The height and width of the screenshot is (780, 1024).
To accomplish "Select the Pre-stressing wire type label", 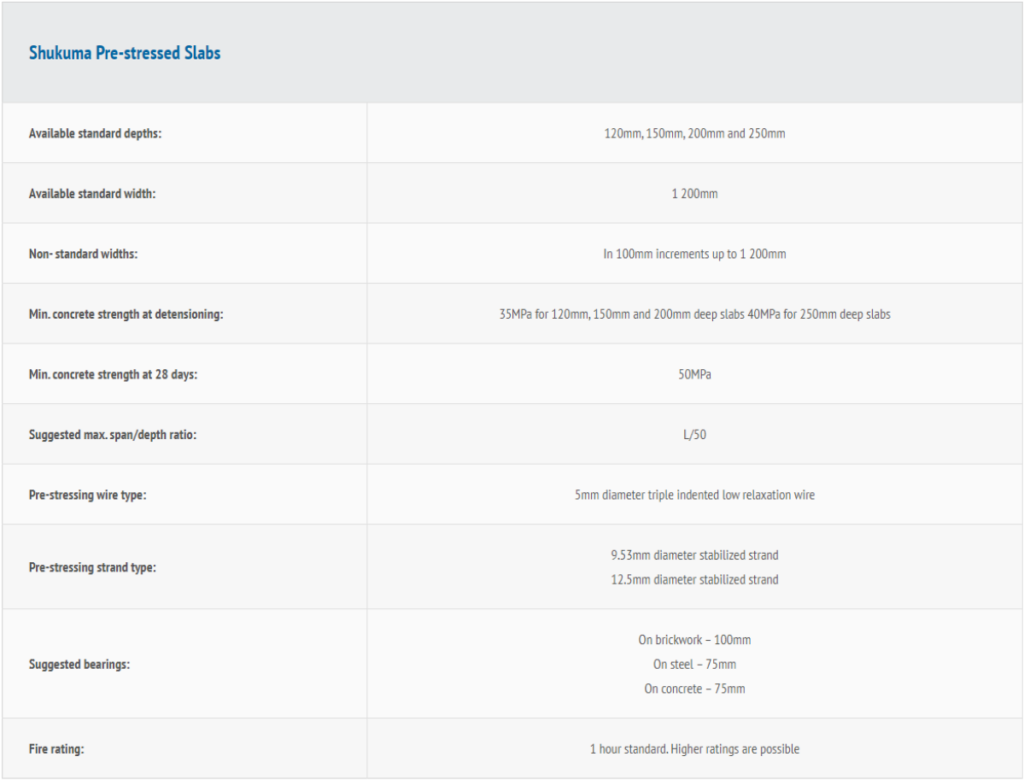I will (87, 495).
